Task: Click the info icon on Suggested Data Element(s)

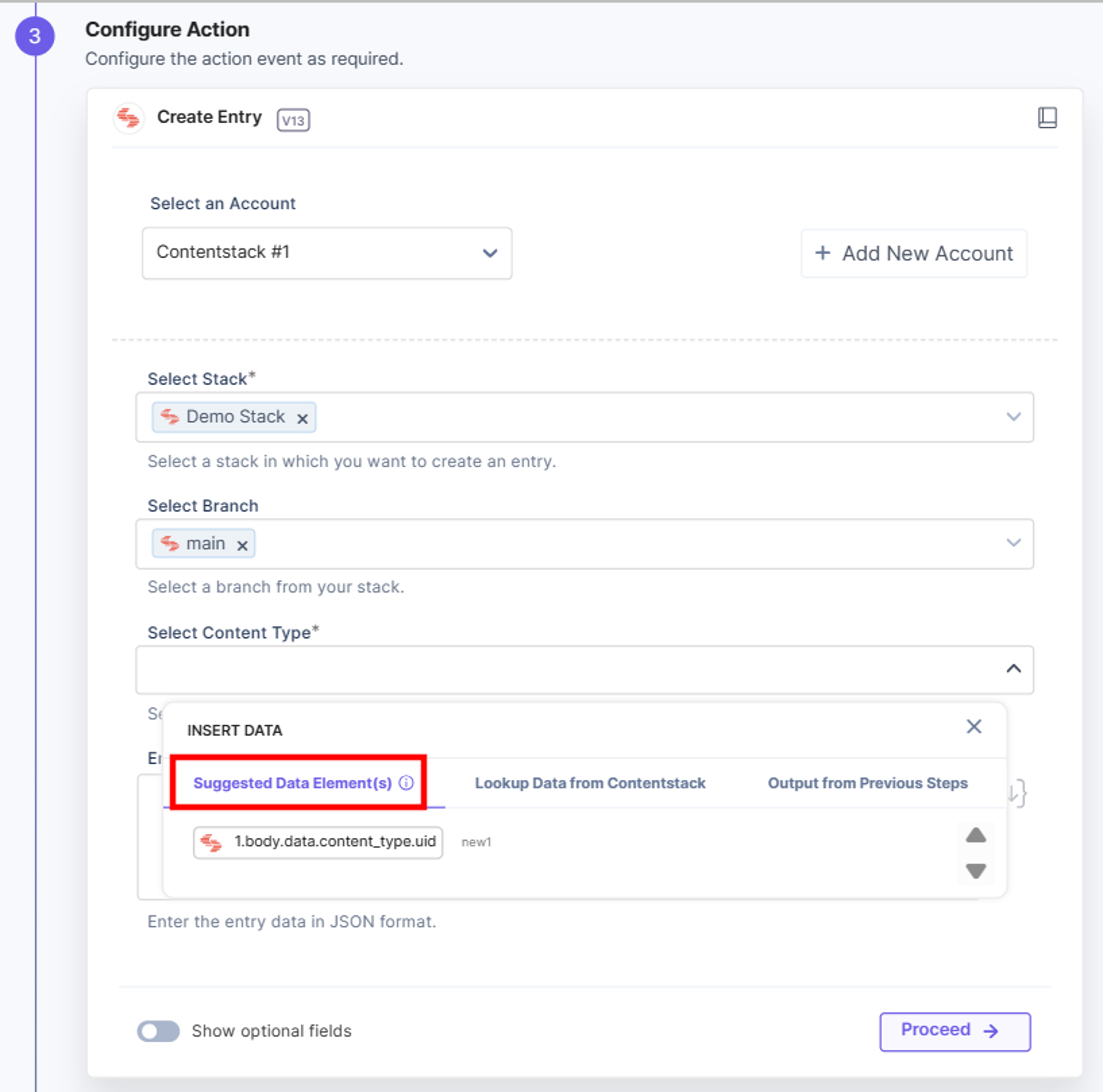Action: [x=406, y=783]
